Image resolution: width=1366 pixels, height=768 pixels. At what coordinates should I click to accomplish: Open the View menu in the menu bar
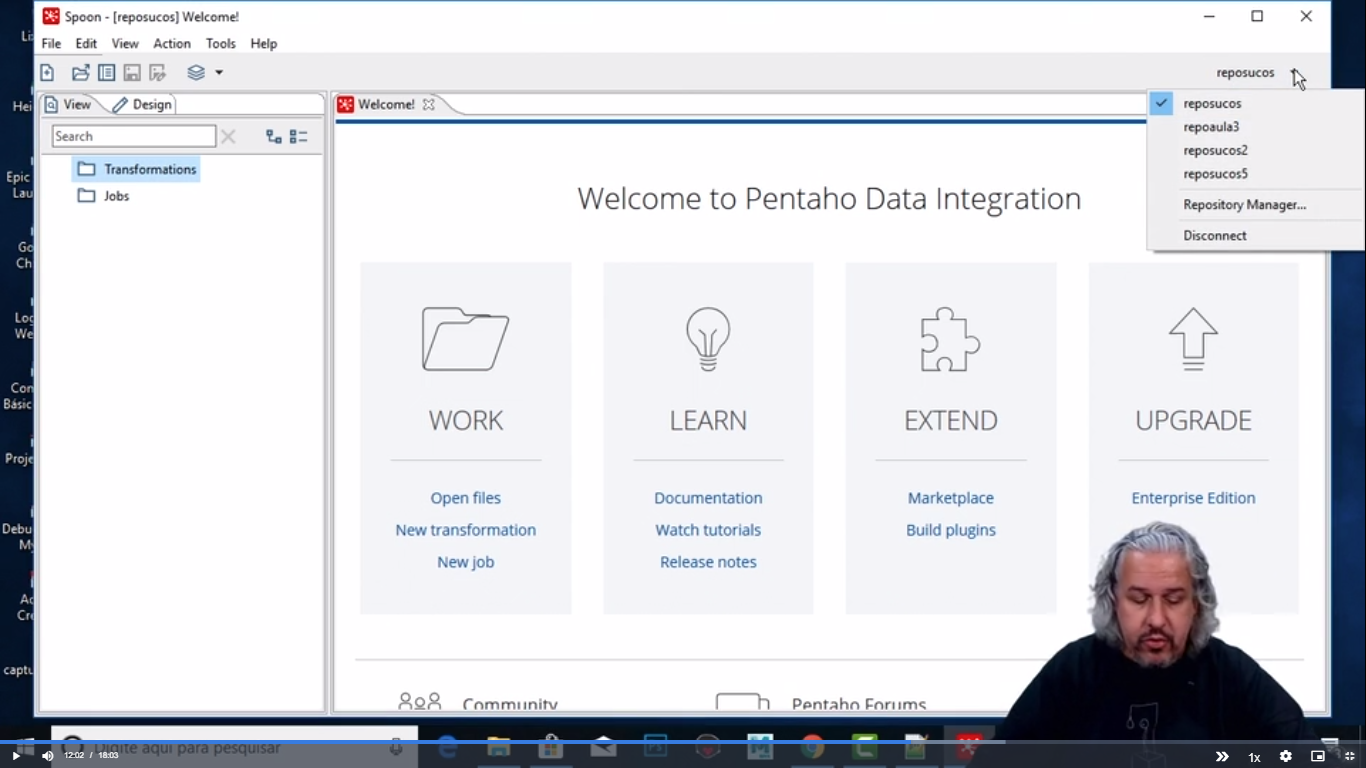click(125, 44)
